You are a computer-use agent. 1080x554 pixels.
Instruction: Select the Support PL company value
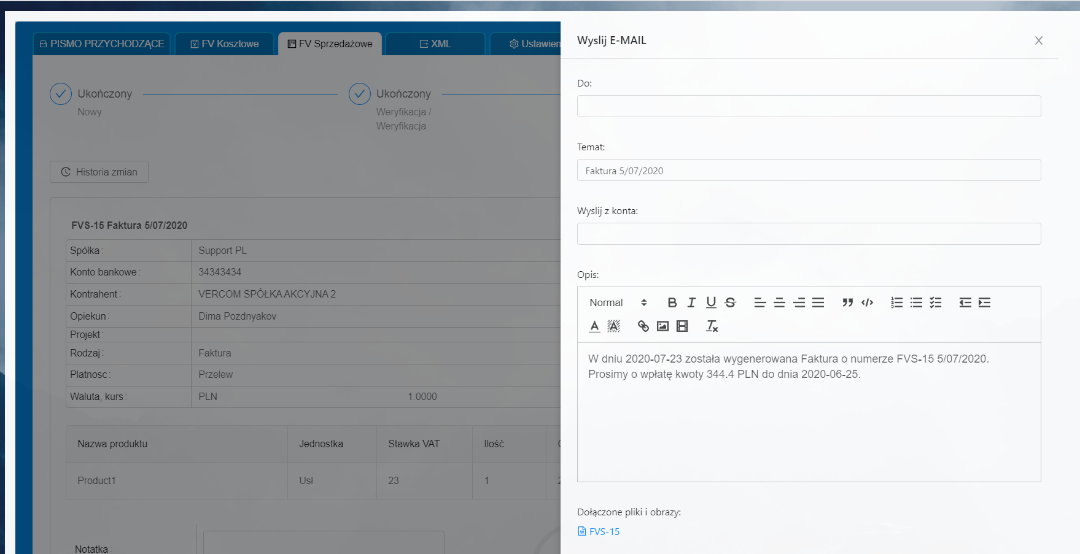click(x=222, y=250)
